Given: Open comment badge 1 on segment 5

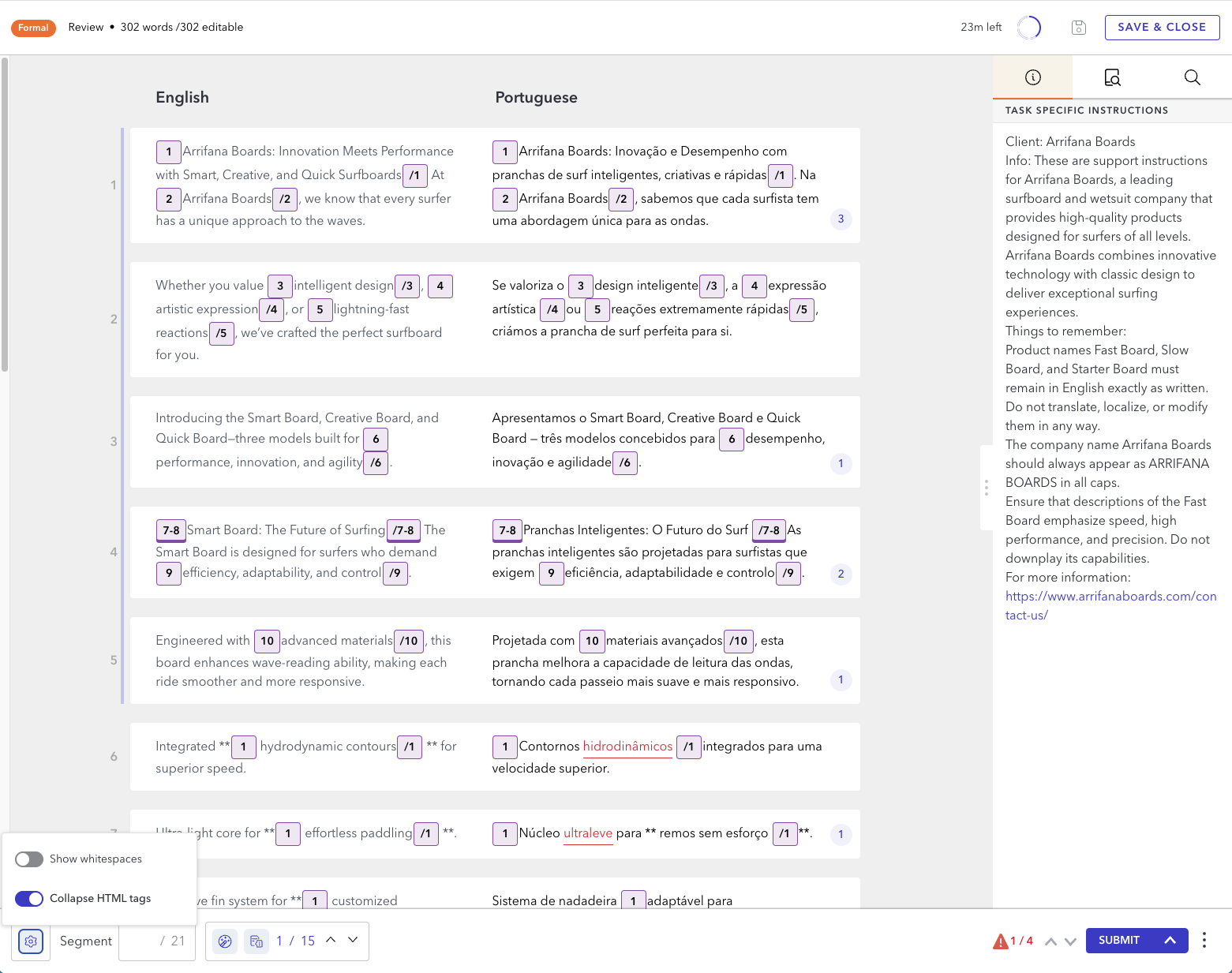Looking at the screenshot, I should tap(841, 679).
